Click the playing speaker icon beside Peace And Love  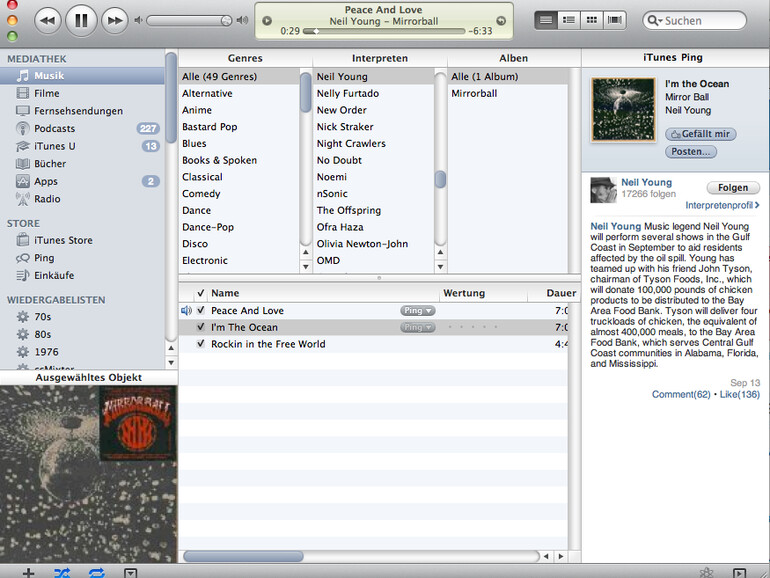click(187, 310)
